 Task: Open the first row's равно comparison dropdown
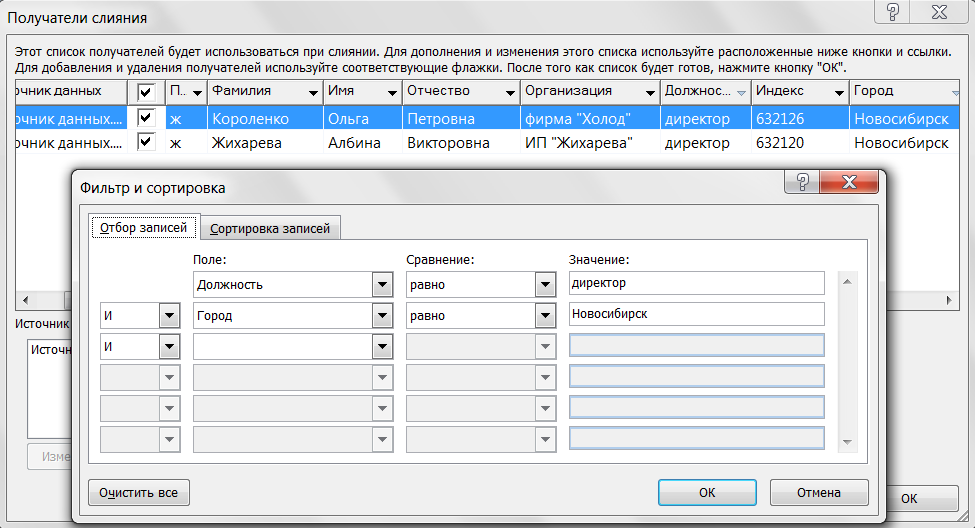coord(545,284)
